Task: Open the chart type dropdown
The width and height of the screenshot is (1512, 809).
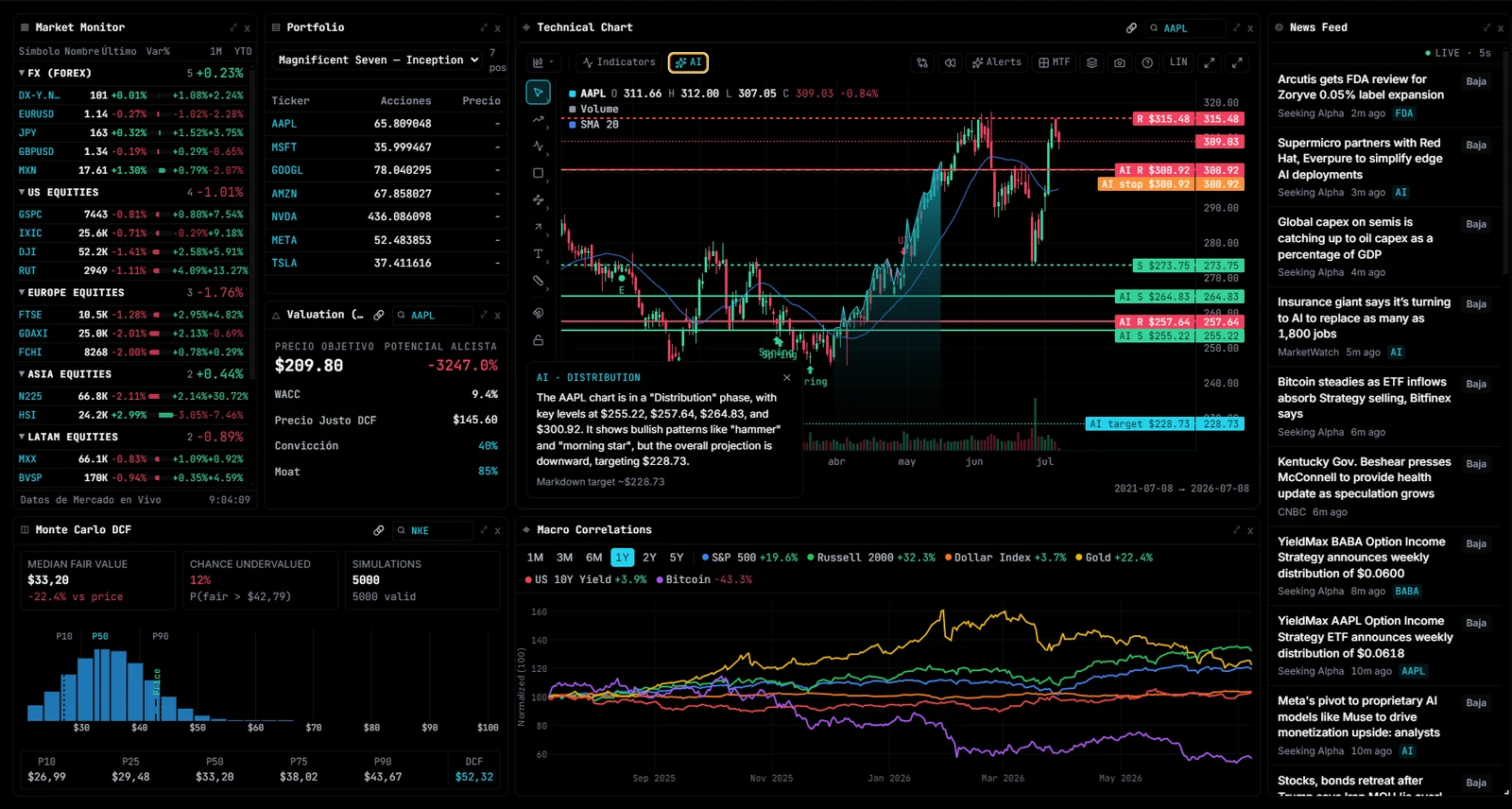Action: 542,62
